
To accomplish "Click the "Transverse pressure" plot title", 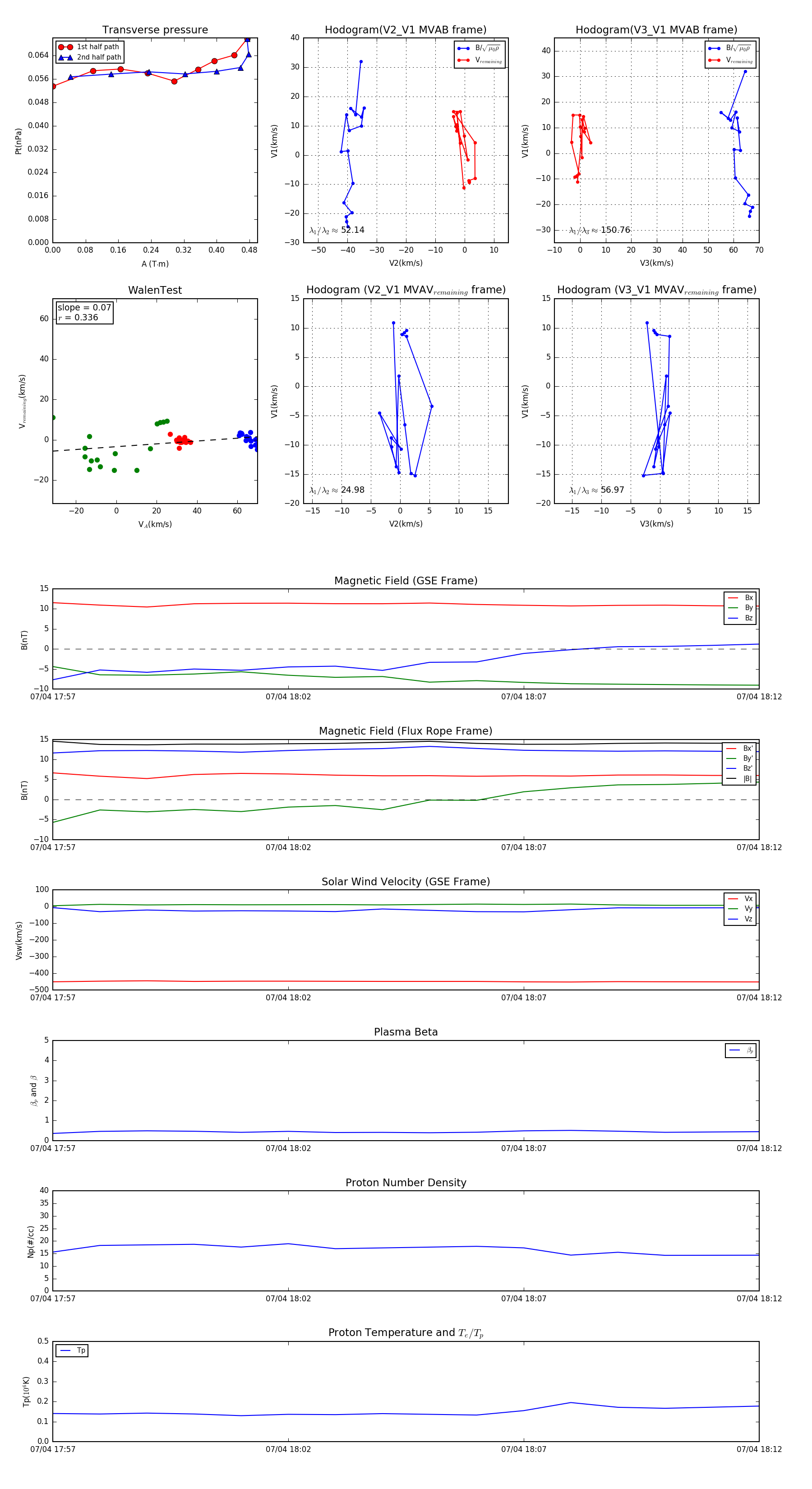I will (155, 30).
